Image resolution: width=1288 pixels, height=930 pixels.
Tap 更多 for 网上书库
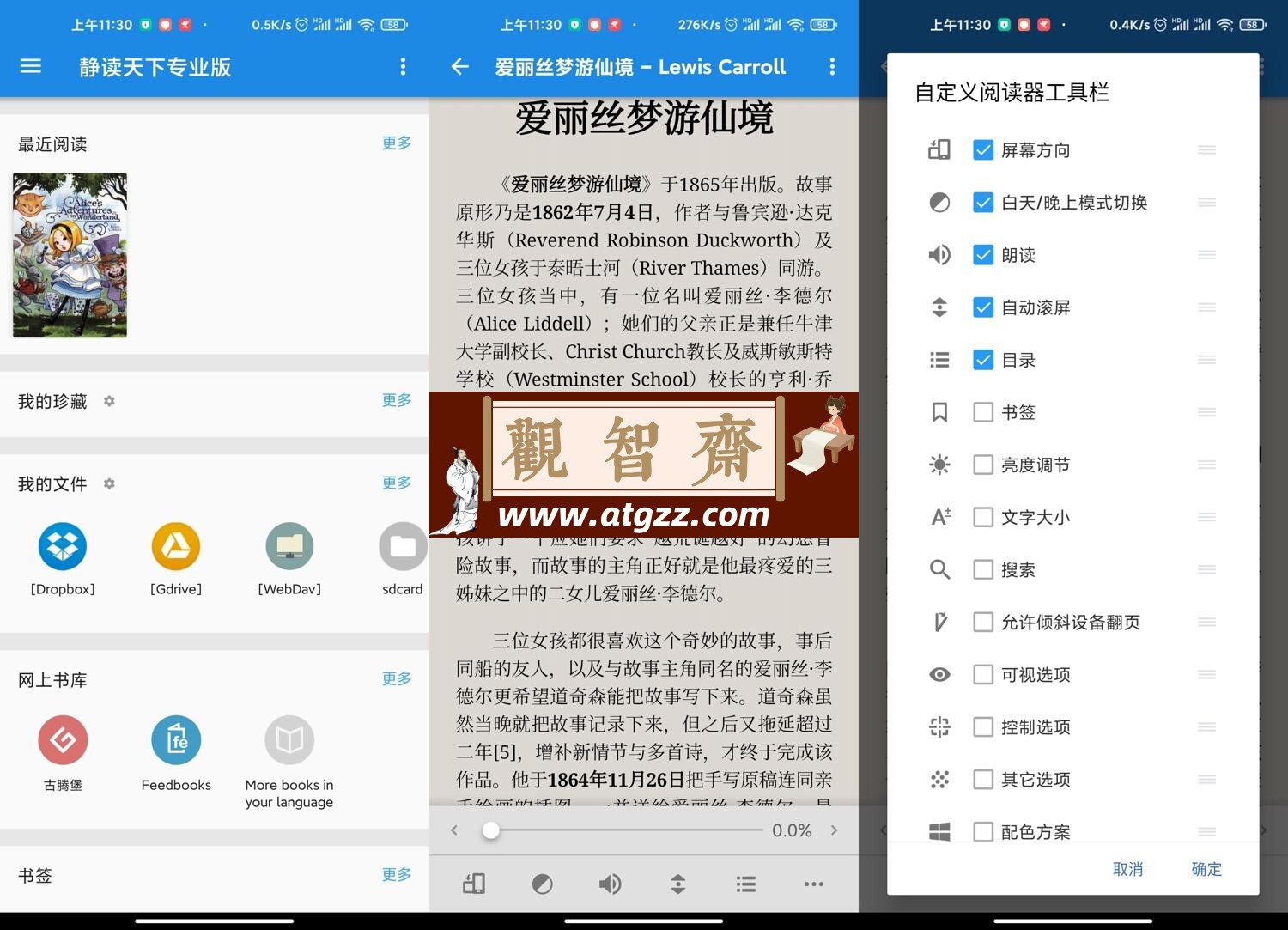397,678
